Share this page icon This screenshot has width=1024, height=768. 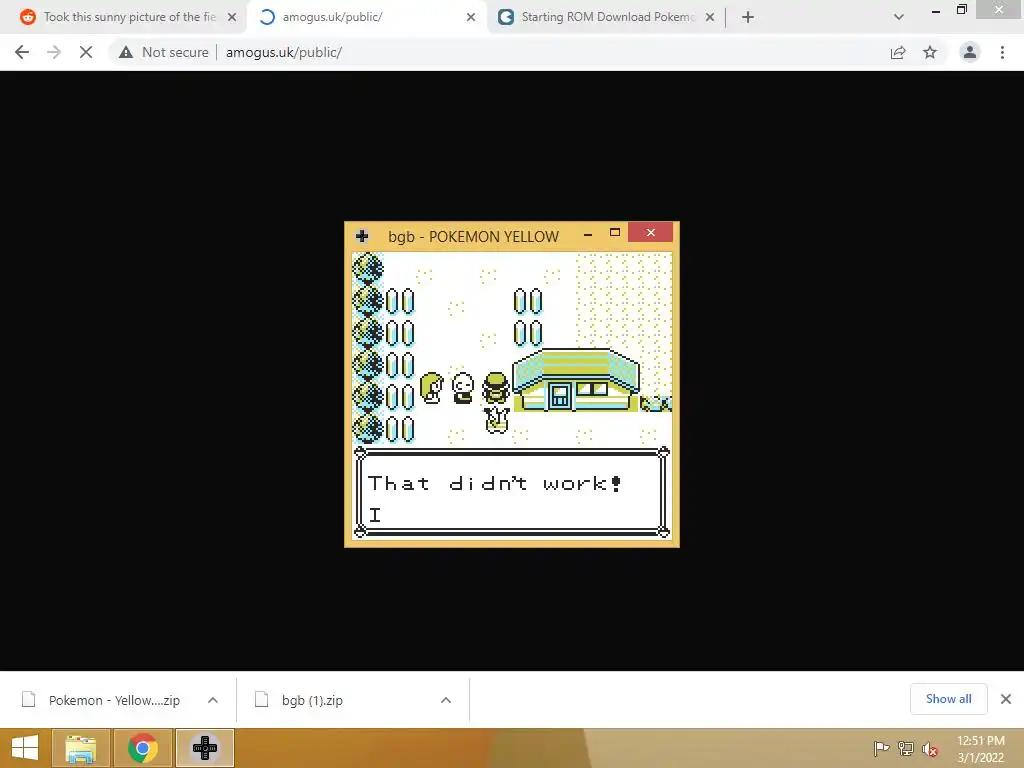coord(899,52)
